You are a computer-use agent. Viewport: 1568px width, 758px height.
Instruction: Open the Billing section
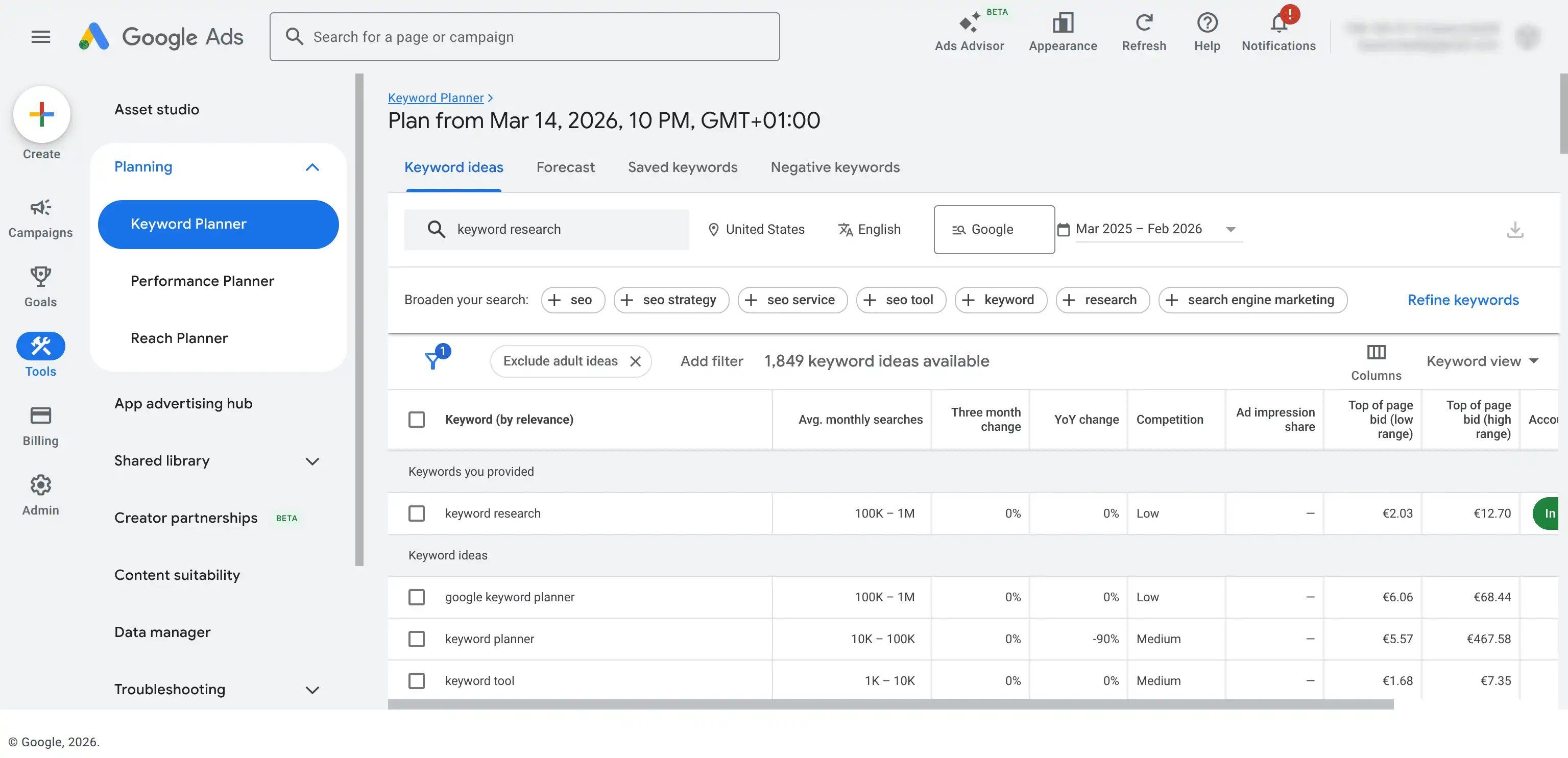click(40, 415)
